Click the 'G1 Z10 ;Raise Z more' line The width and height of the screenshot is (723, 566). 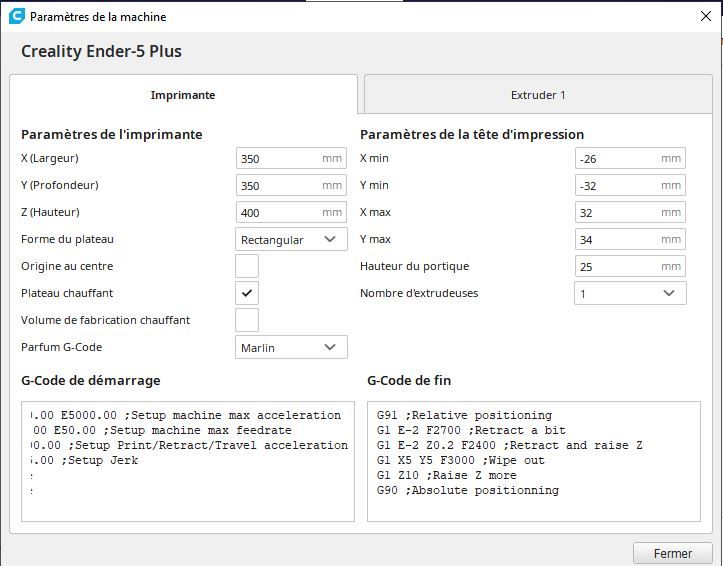click(446, 475)
